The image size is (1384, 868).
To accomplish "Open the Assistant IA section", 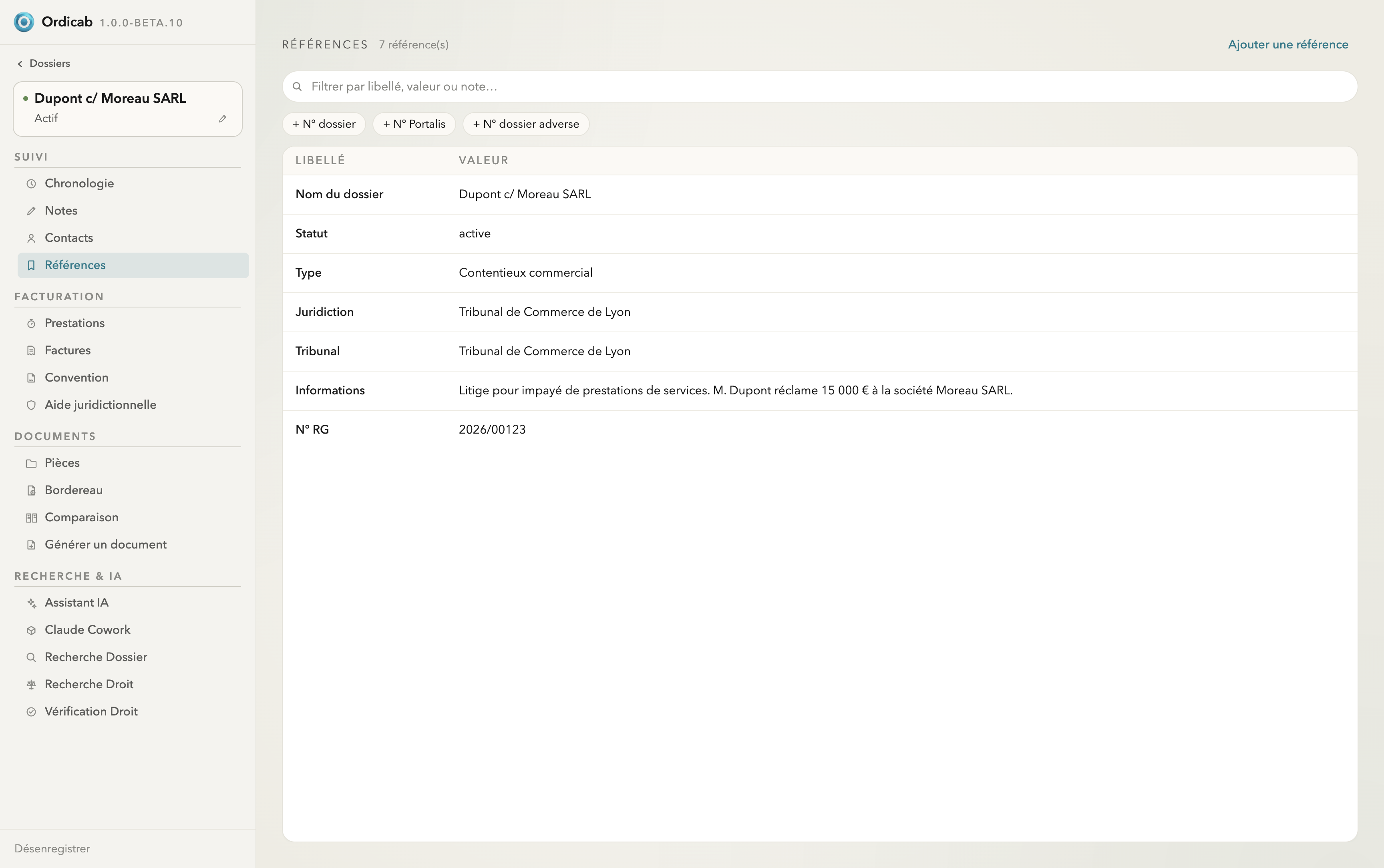I will [133, 602].
